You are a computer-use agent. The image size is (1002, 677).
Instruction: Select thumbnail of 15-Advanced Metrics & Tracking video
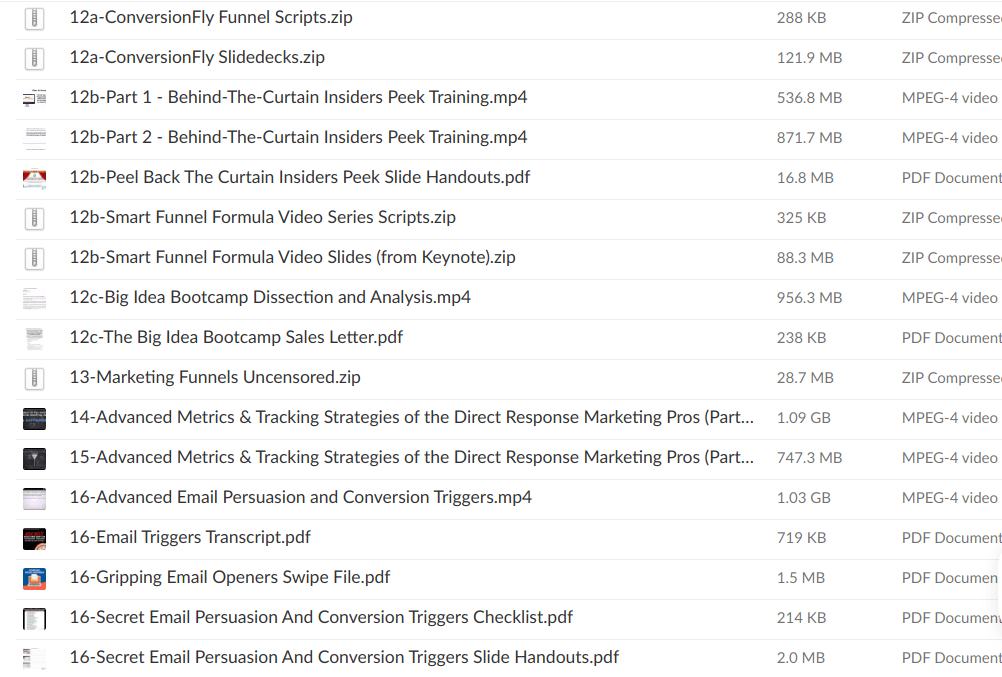point(35,458)
